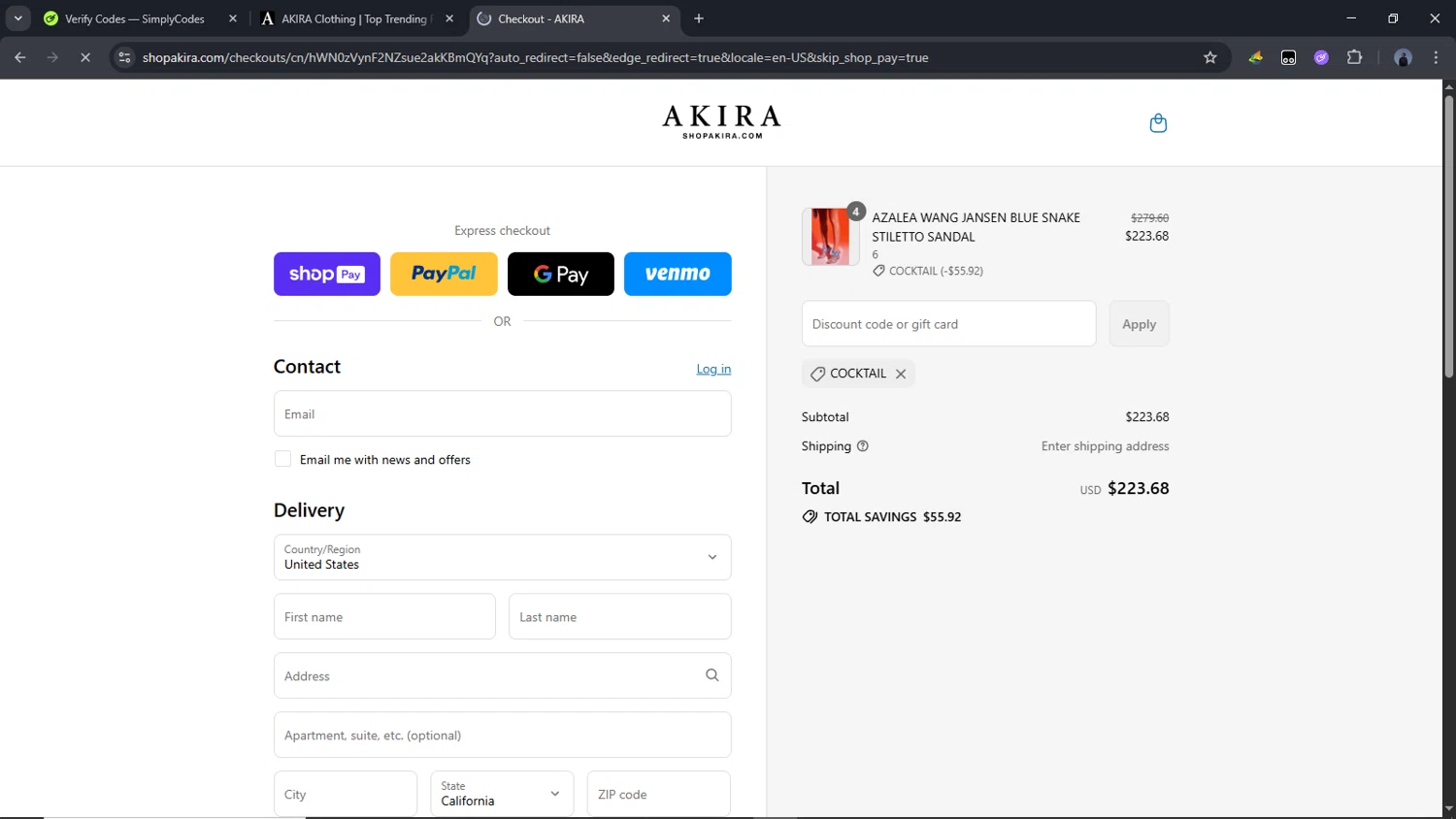Remove the COCKTAIL discount code
This screenshot has width=1456, height=819.
[901, 374]
